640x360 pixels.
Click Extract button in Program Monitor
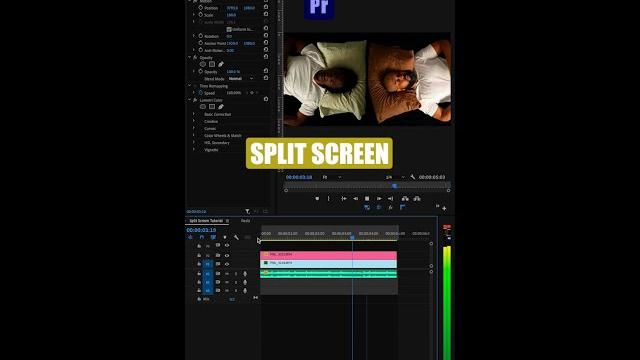pos(417,198)
